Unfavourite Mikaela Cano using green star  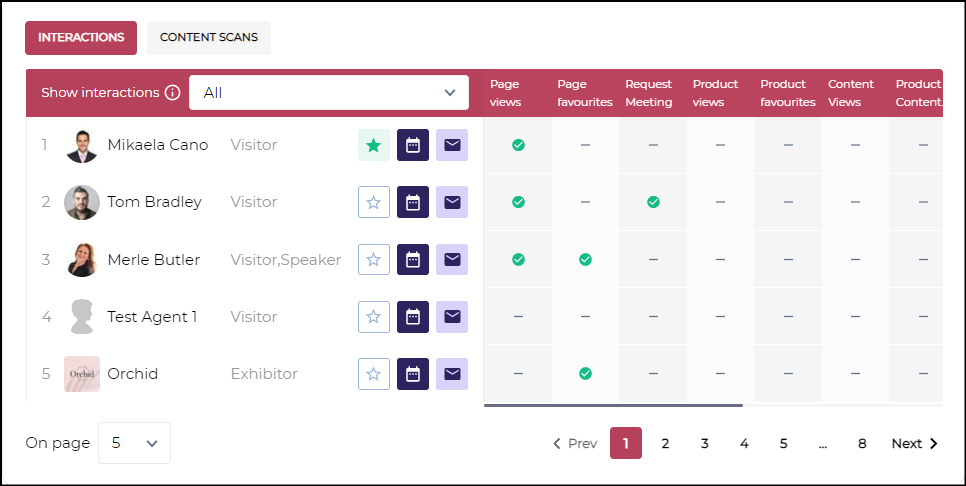click(374, 145)
